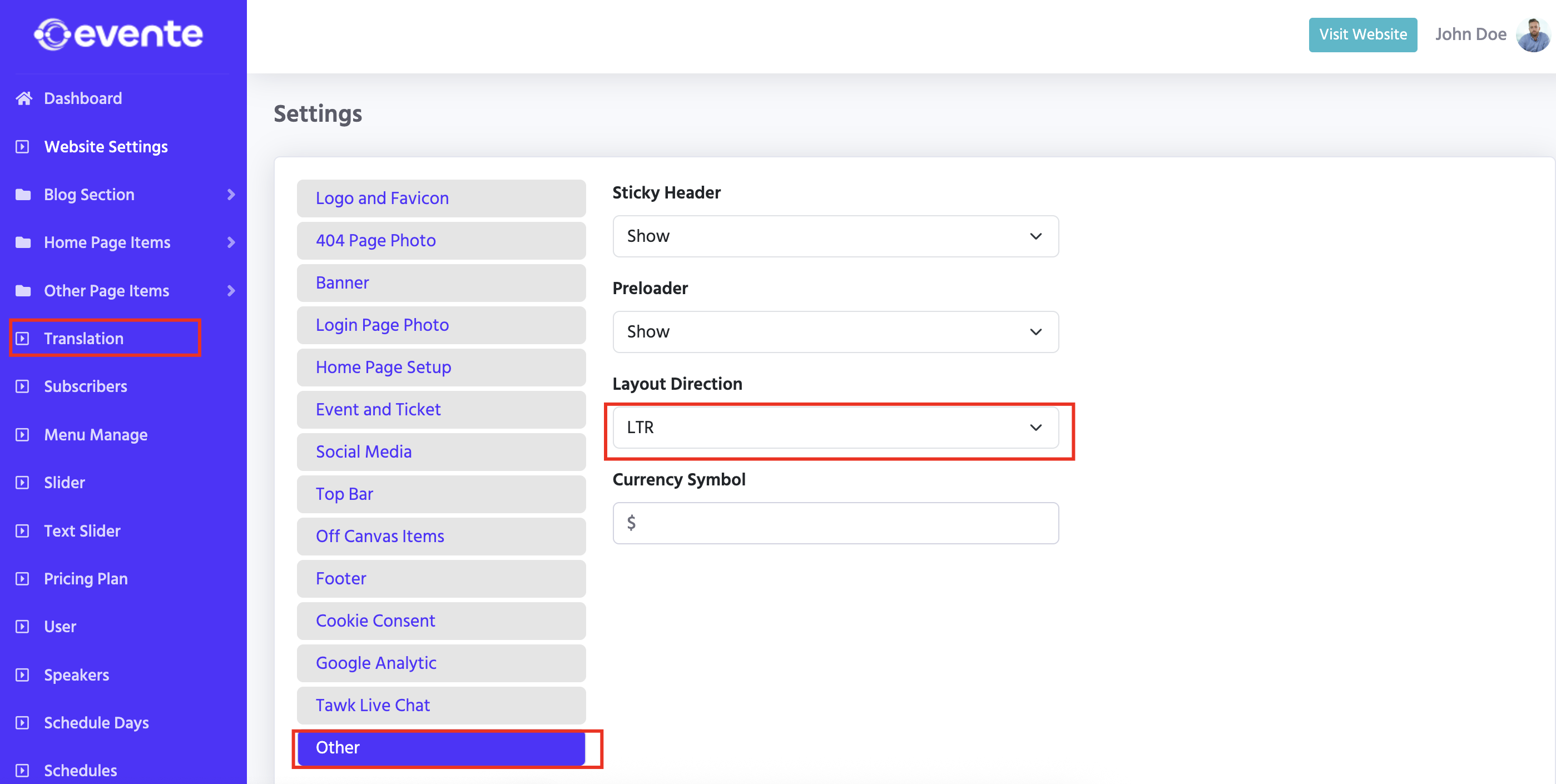This screenshot has height=784, width=1556.
Task: Click the Visit Website button
Action: click(x=1362, y=35)
